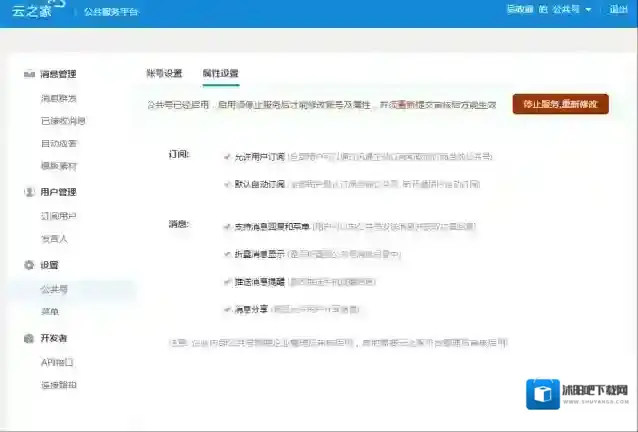Toggle 允许用户订阅 checkbox

click(x=227, y=157)
